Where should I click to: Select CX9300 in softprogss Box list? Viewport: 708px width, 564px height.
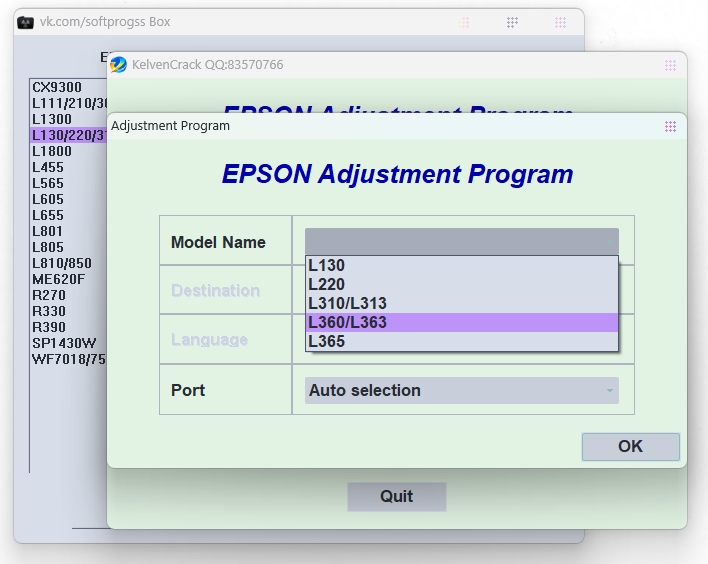pos(69,87)
